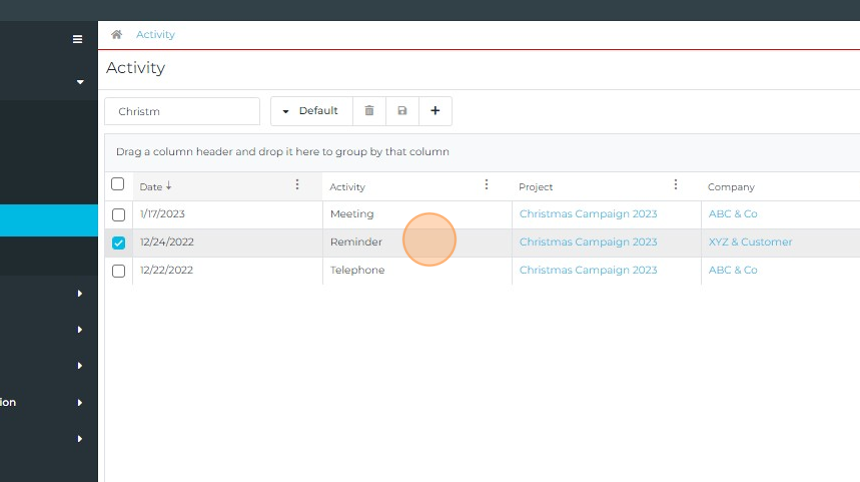The height and width of the screenshot is (482, 860).
Task: Uncheck the 12/24/2022 Reminder row checkbox
Action: (118, 242)
